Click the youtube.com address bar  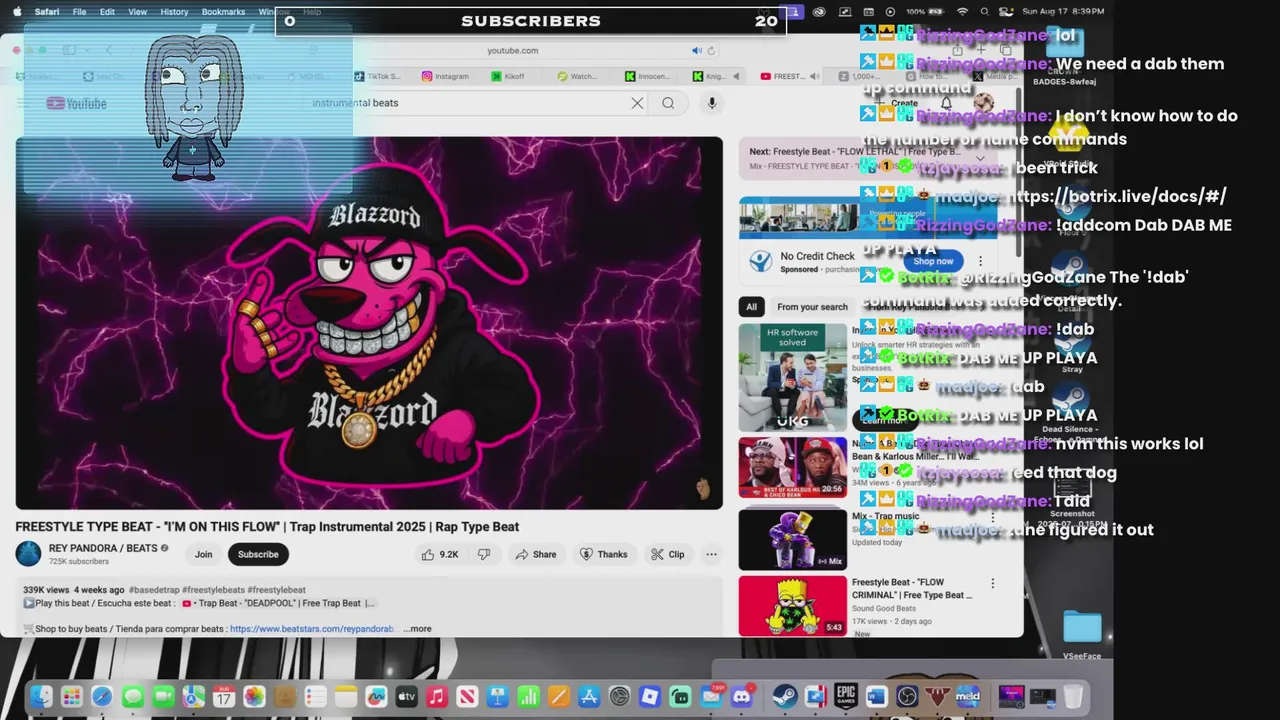pyautogui.click(x=512, y=50)
